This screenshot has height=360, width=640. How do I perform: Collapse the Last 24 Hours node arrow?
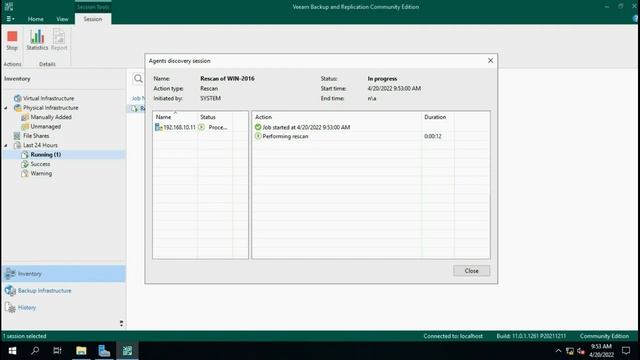(x=6, y=146)
